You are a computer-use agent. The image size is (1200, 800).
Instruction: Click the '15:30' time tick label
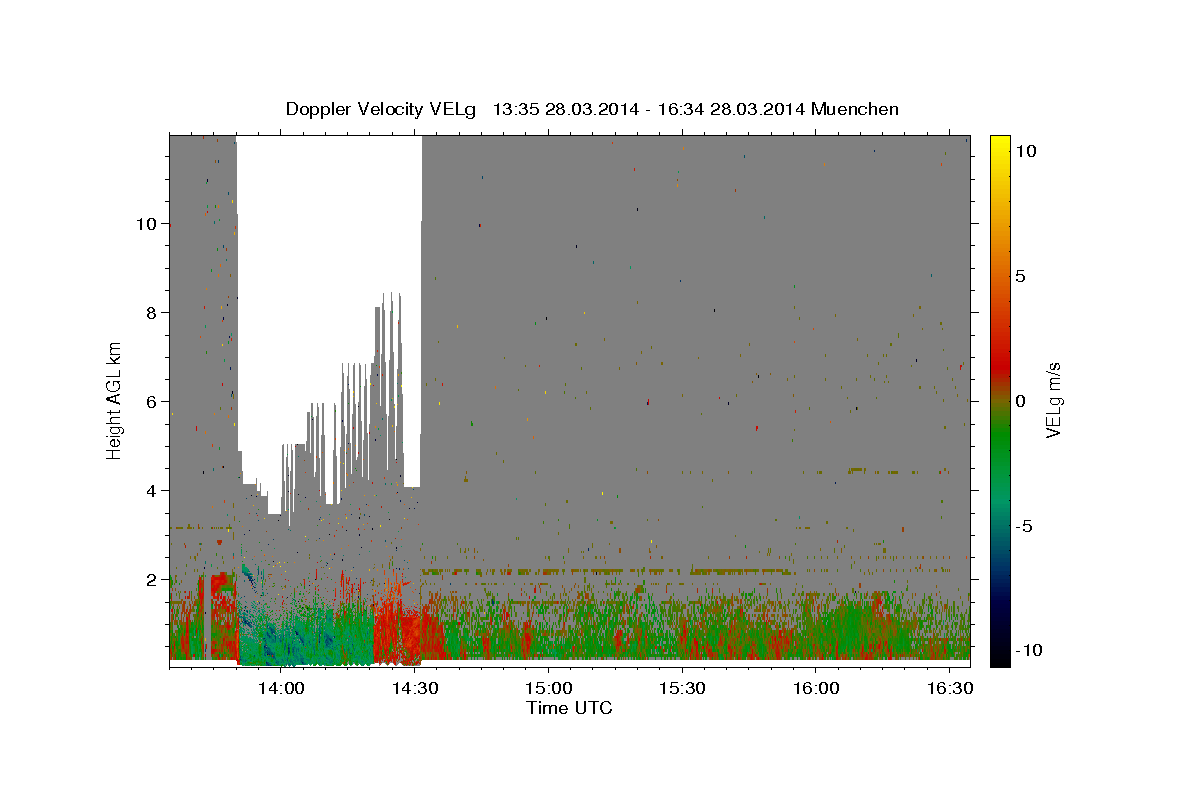click(682, 688)
